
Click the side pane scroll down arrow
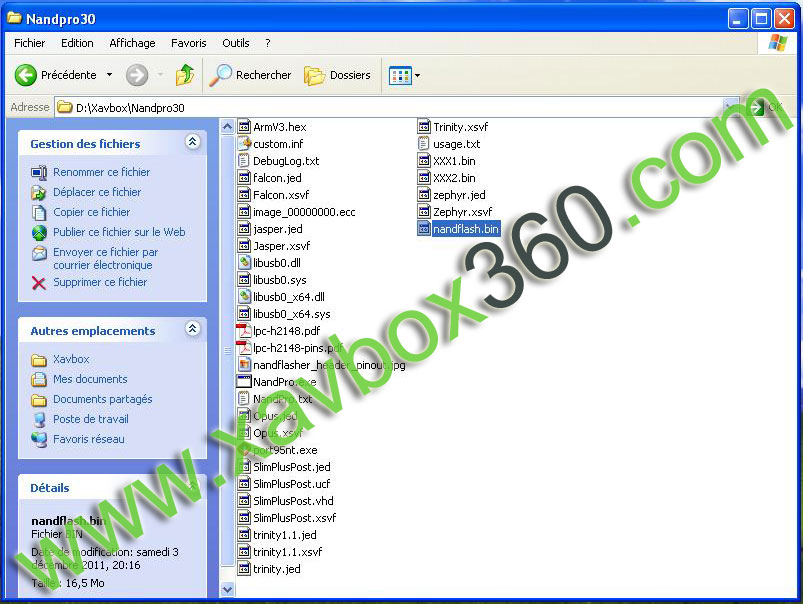click(227, 590)
